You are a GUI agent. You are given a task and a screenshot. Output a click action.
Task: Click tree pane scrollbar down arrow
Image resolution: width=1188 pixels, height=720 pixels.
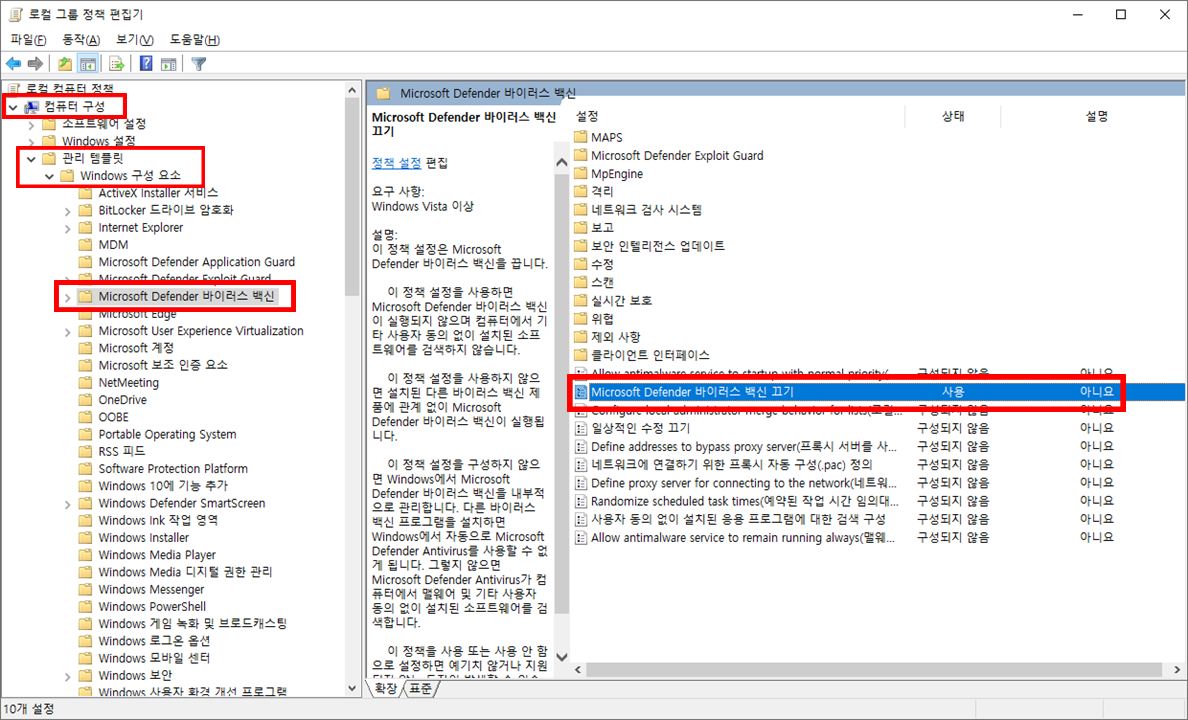pyautogui.click(x=352, y=688)
